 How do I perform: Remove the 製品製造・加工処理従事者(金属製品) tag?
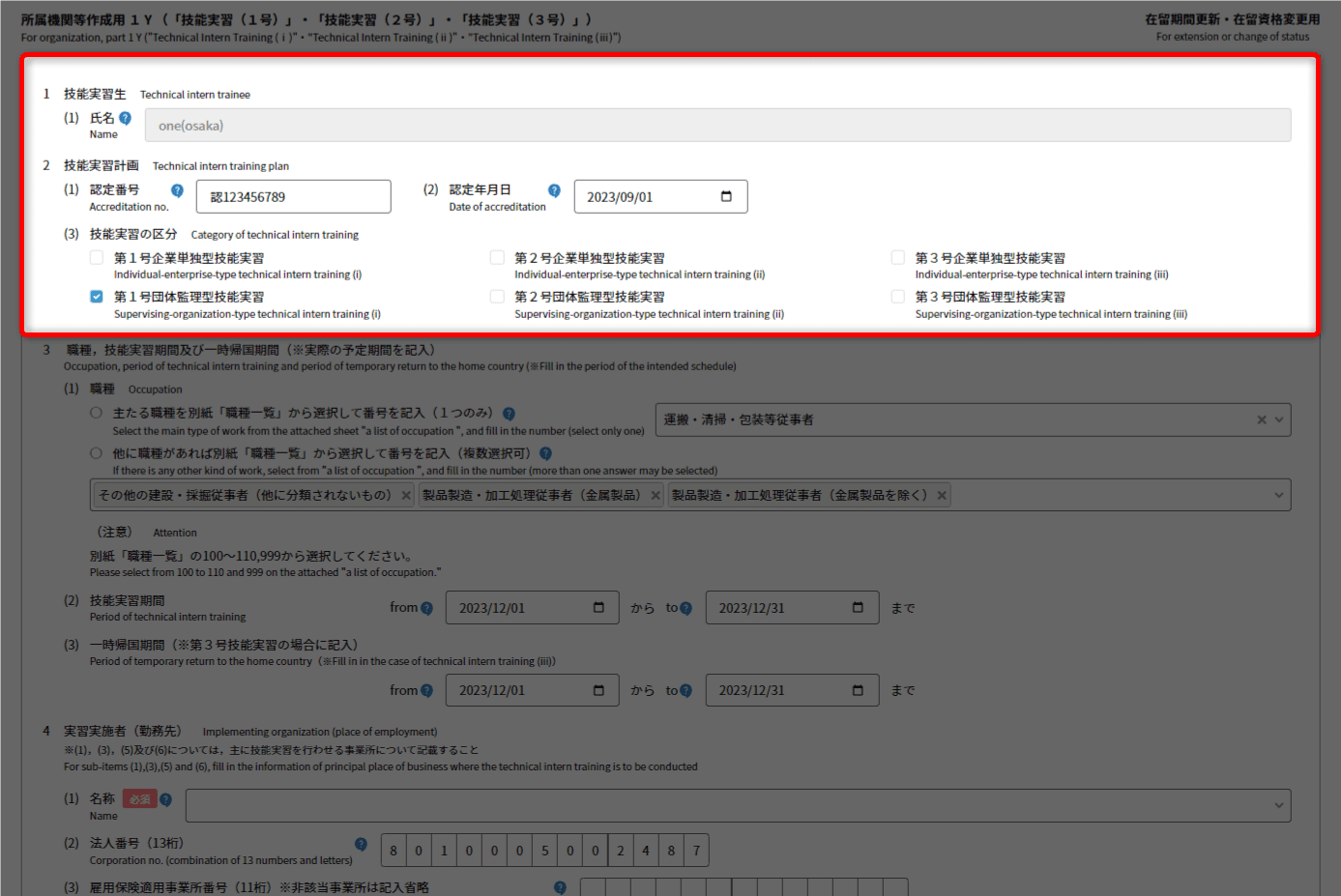656,495
